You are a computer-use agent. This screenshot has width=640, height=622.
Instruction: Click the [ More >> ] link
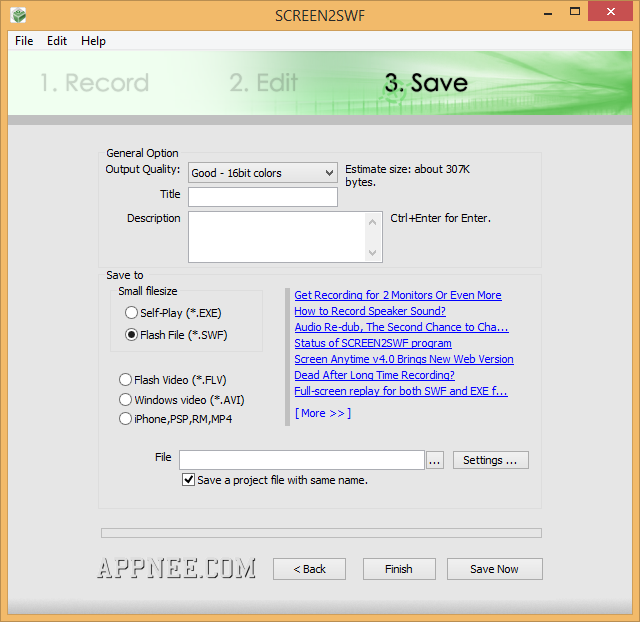[323, 413]
